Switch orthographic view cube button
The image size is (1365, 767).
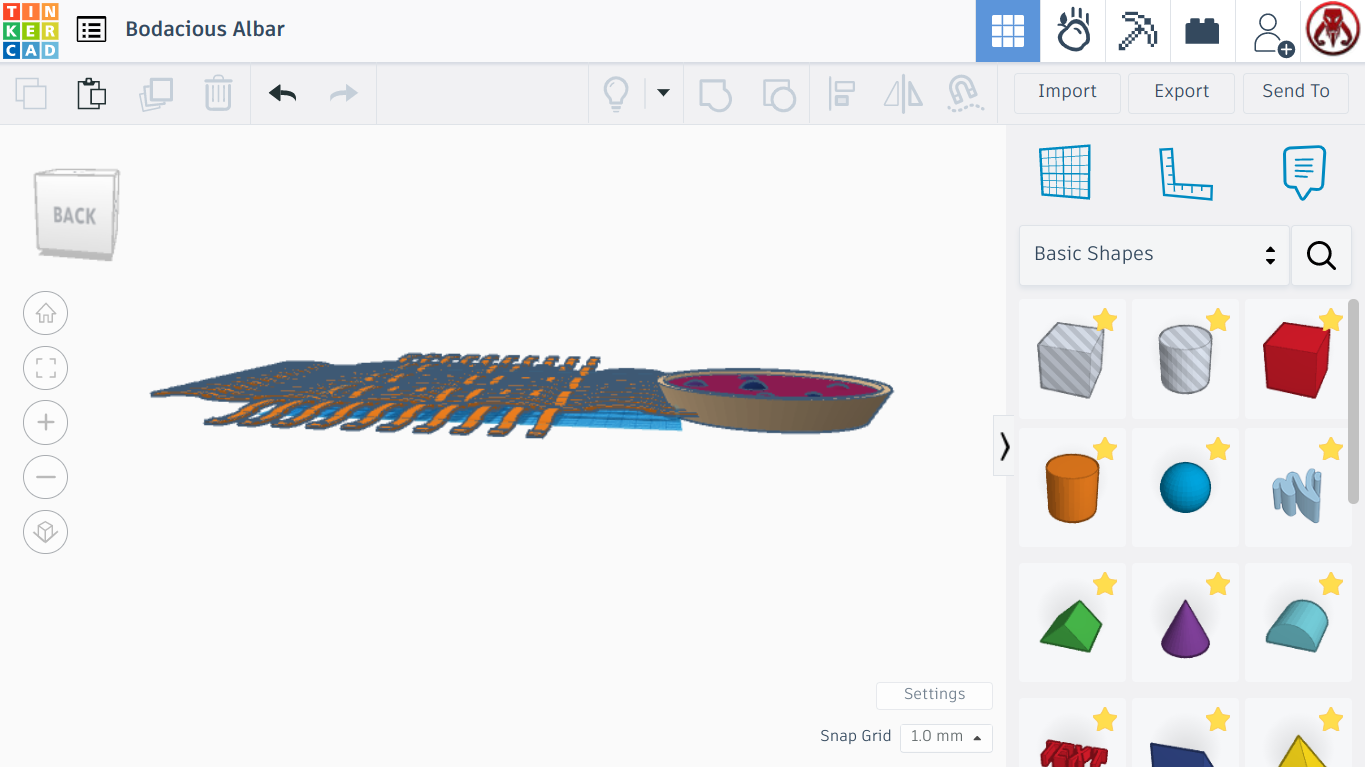[x=45, y=531]
